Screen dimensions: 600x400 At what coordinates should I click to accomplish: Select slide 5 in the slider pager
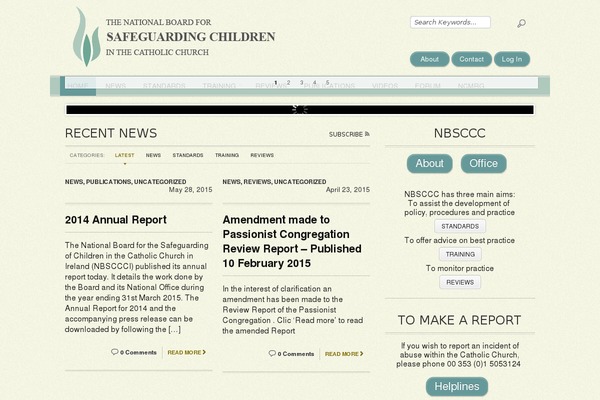[x=327, y=83]
